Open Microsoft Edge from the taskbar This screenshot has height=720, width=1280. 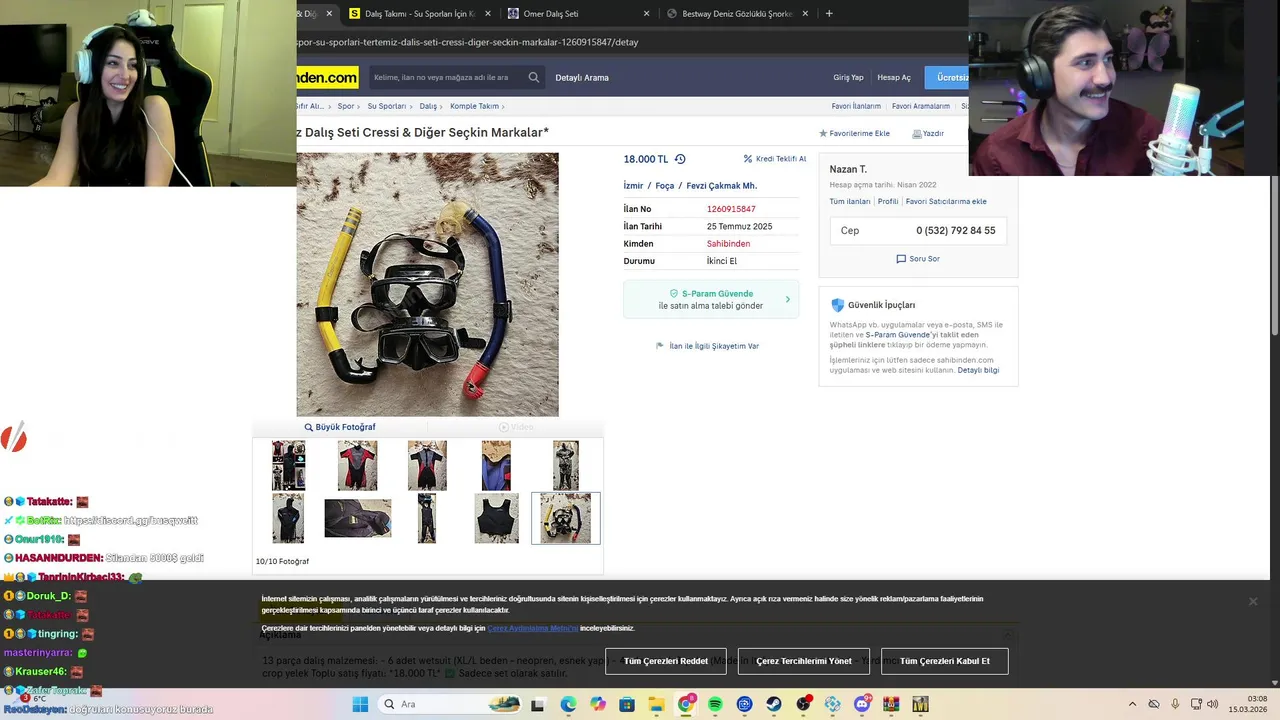pyautogui.click(x=568, y=704)
